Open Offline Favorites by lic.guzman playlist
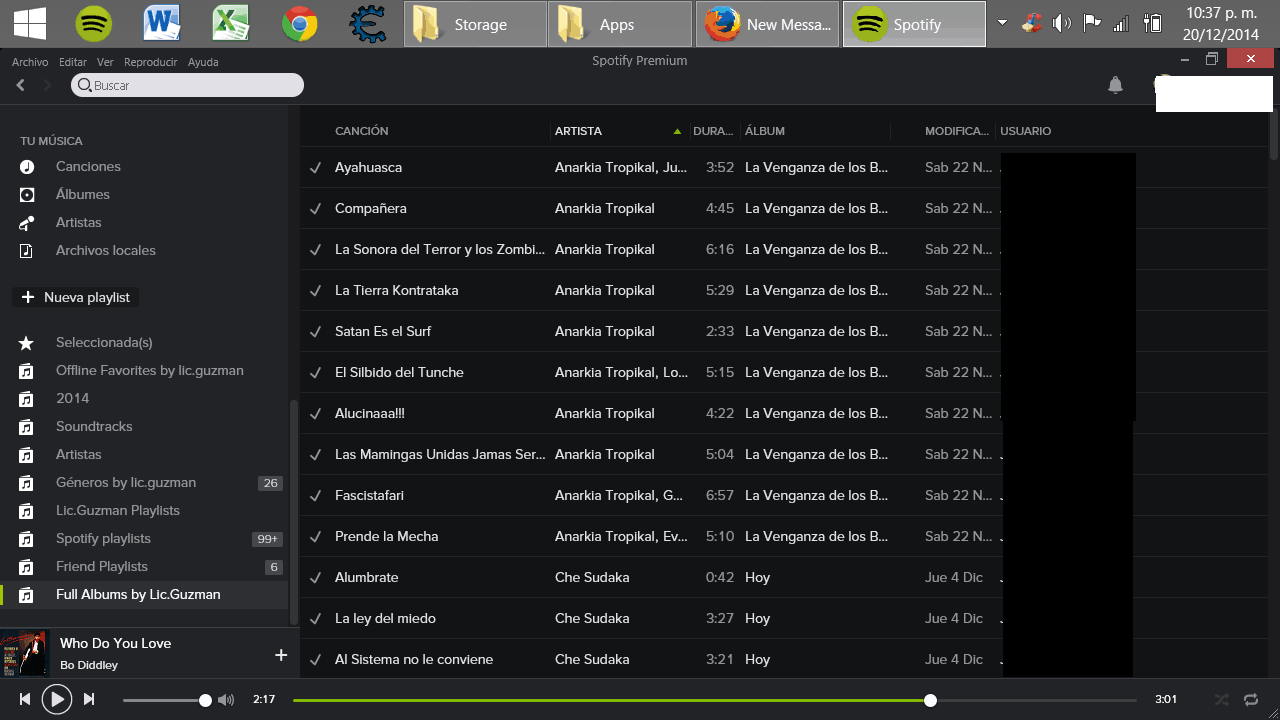The image size is (1280, 720). pyautogui.click(x=150, y=371)
